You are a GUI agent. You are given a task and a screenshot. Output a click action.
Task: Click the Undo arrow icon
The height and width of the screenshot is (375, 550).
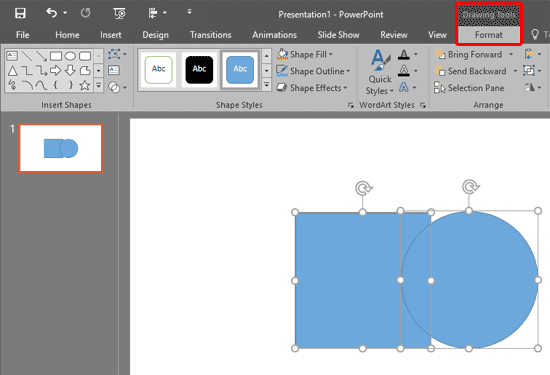tap(52, 13)
